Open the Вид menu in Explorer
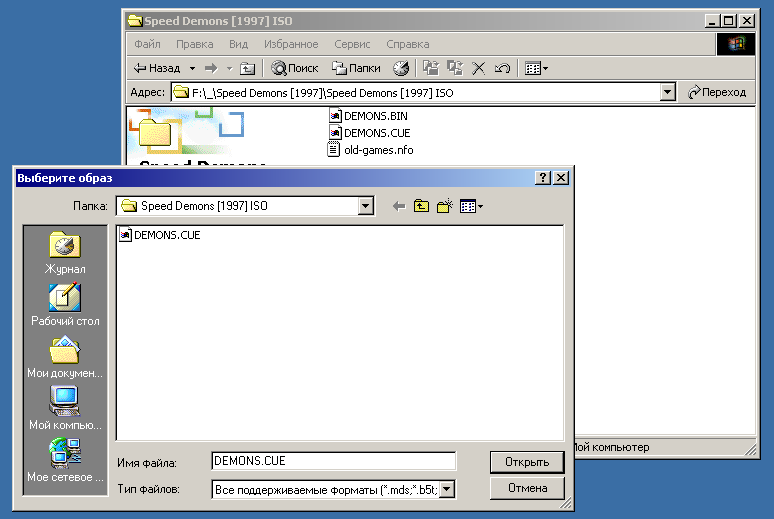Screen dimensions: 774x519 (238, 44)
